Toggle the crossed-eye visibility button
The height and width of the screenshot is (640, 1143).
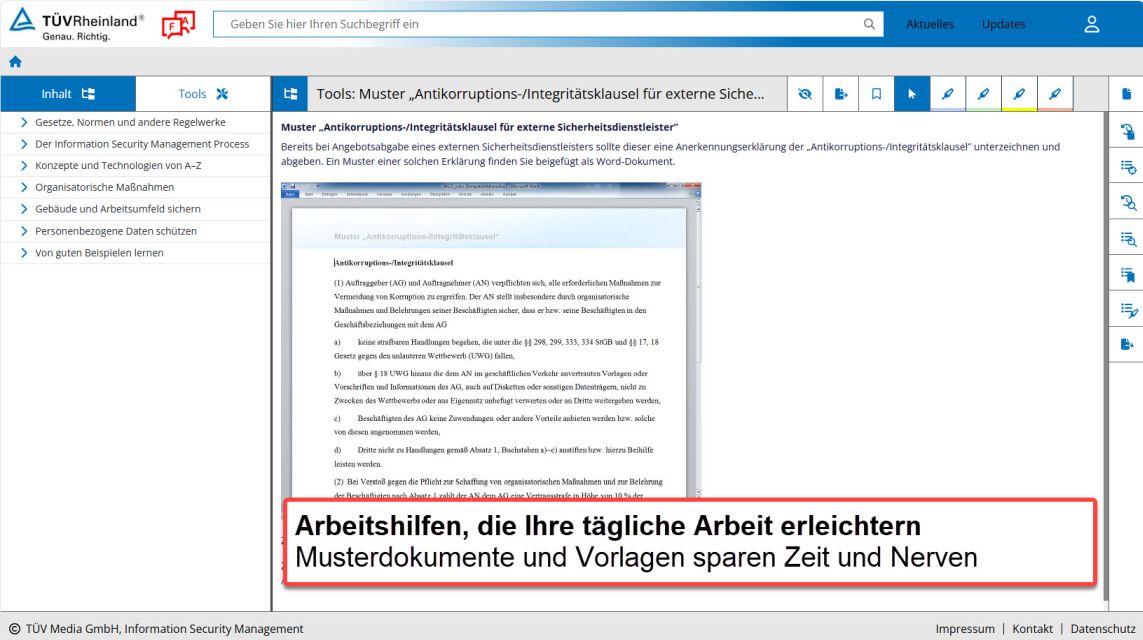click(805, 94)
